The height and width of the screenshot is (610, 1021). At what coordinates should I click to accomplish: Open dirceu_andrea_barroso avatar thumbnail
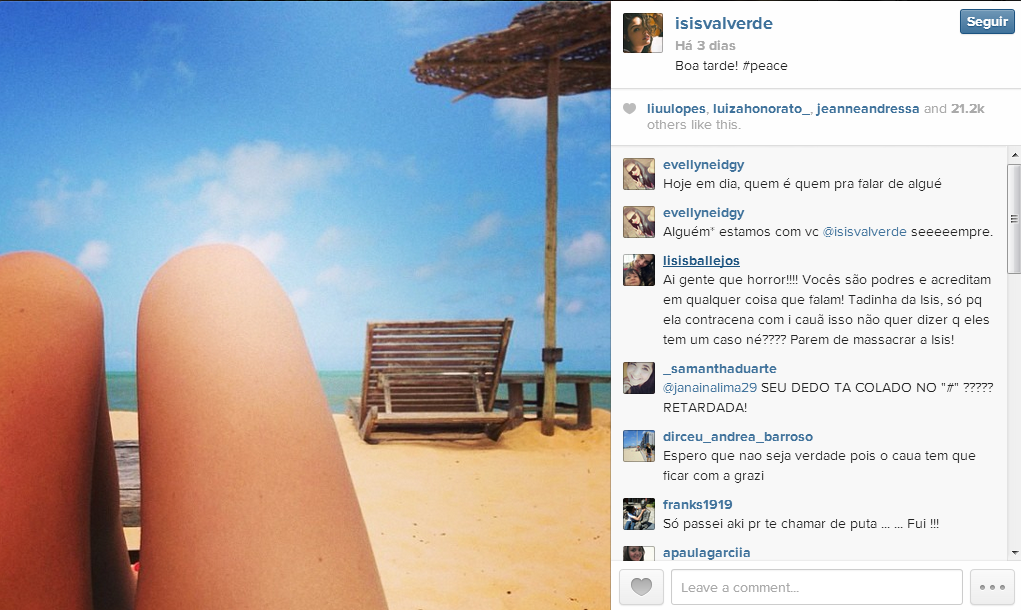639,446
